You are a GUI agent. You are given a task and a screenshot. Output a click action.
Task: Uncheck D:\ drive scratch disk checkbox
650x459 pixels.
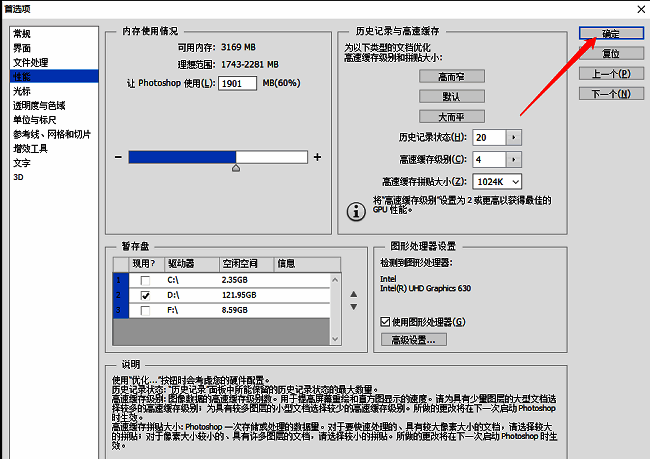tap(147, 296)
